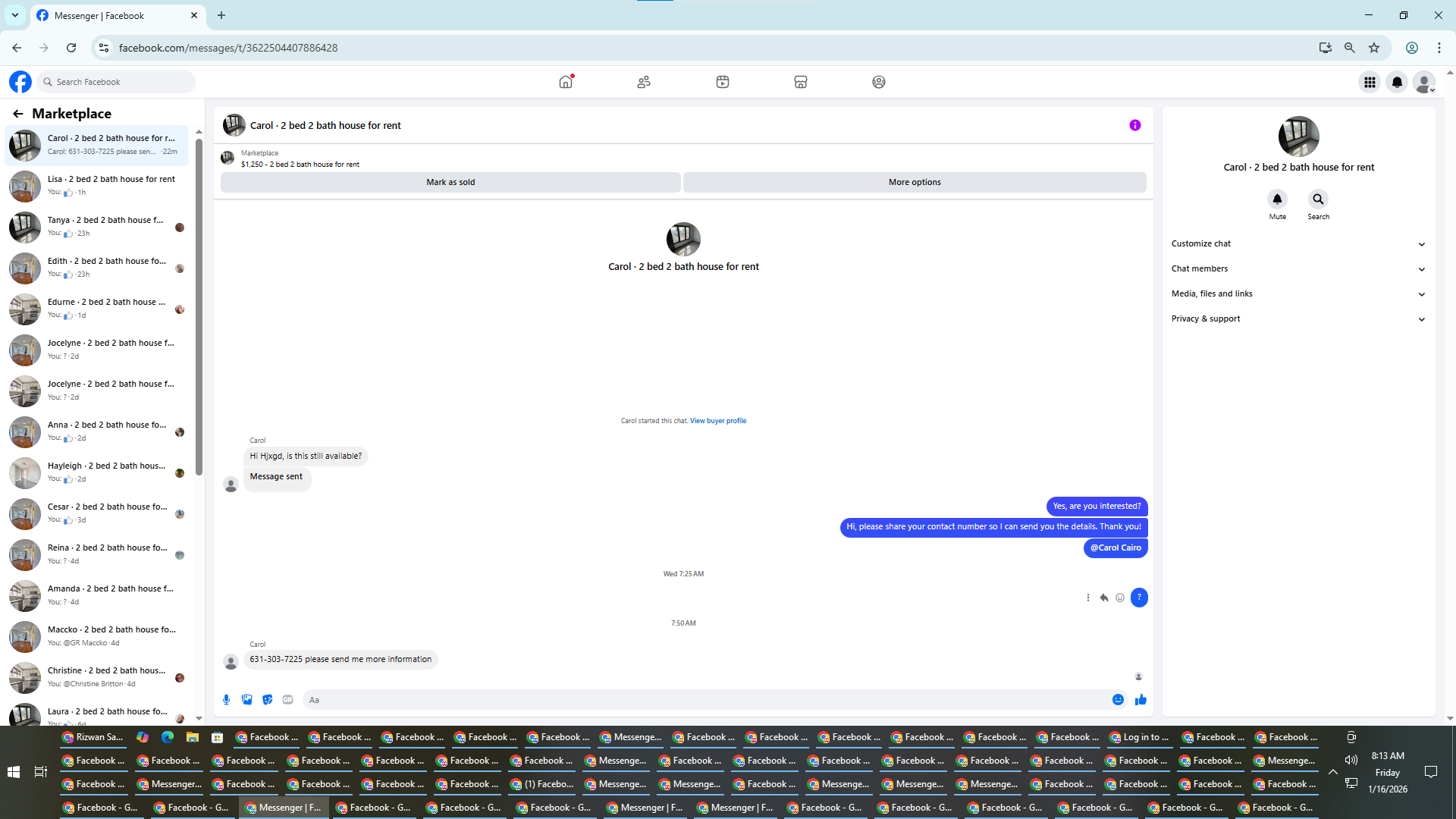Open the sticker picker icon
The image size is (1456, 819).
pyautogui.click(x=267, y=700)
